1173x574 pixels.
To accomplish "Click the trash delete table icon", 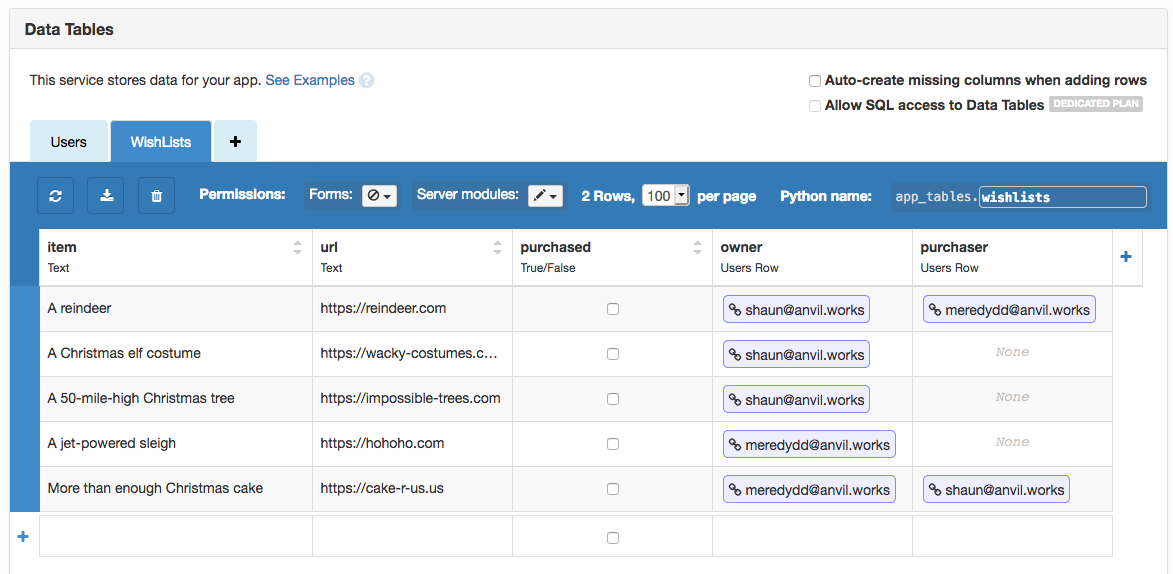I will tap(156, 196).
